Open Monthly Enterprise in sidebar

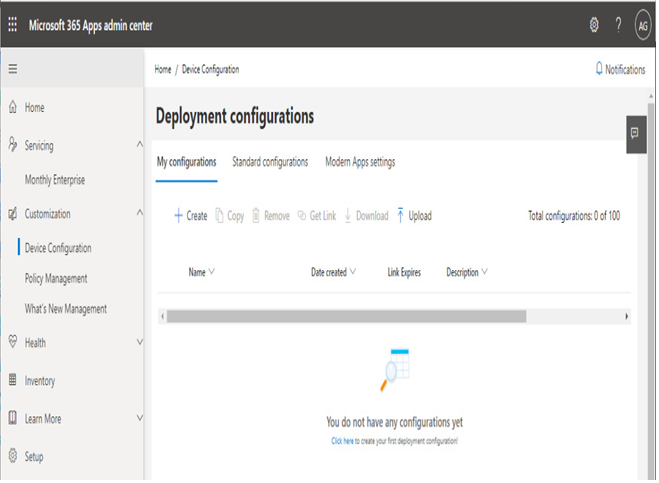coord(55,180)
